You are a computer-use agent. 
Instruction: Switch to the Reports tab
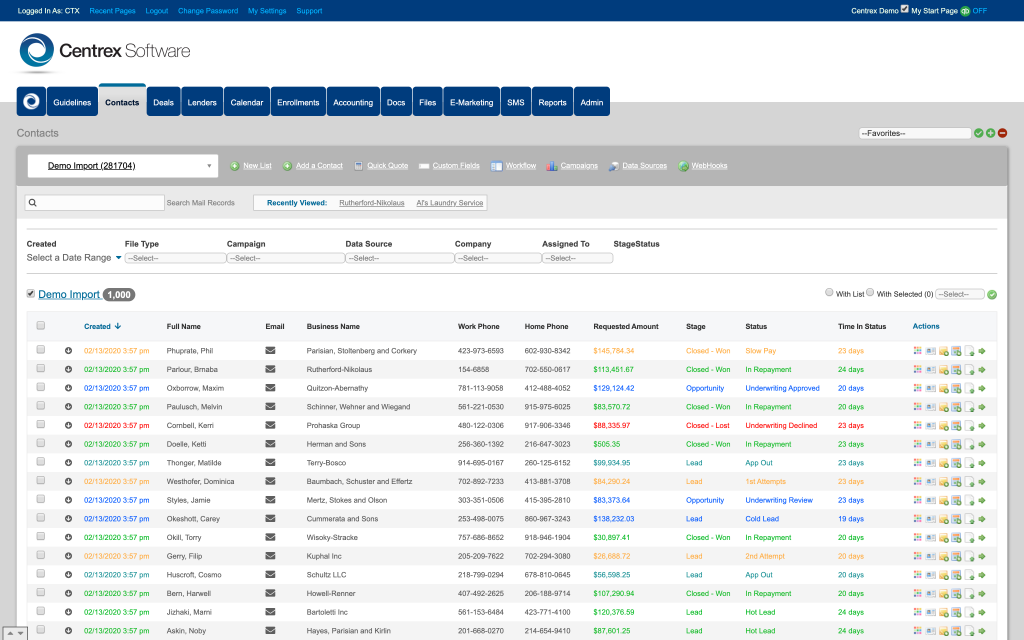(x=552, y=102)
